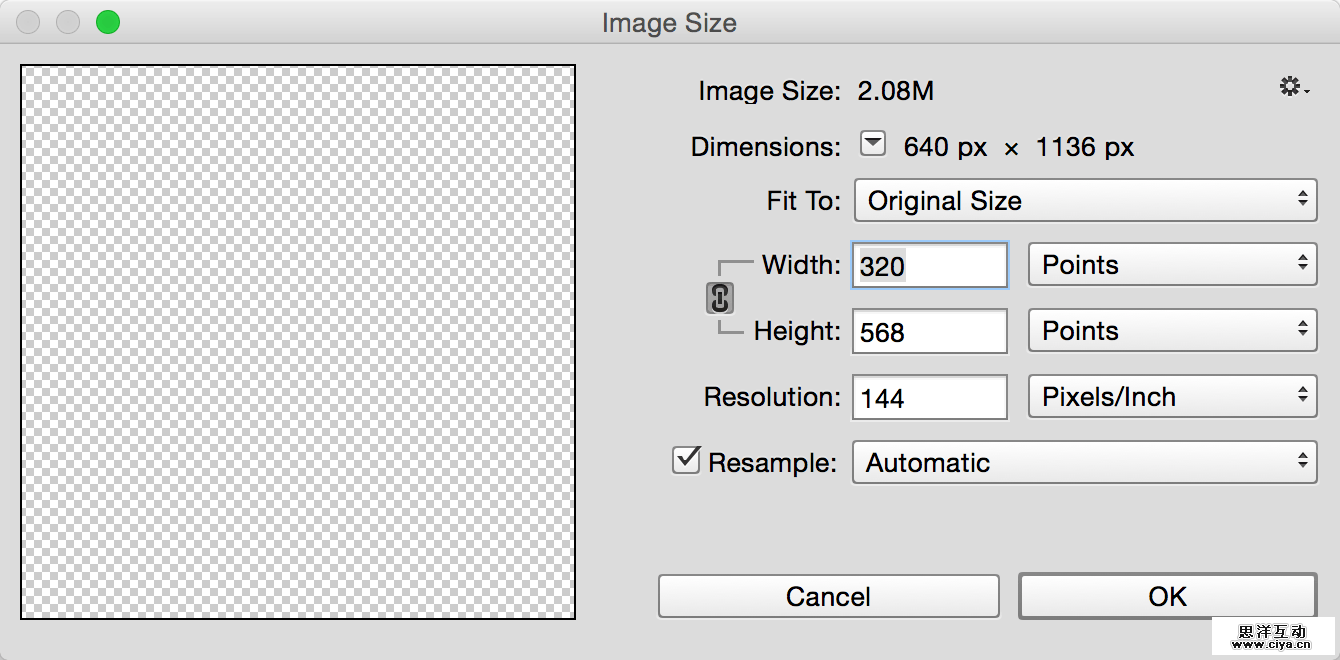The image size is (1340, 660).
Task: Click the gray minimize window button
Action: [68, 22]
